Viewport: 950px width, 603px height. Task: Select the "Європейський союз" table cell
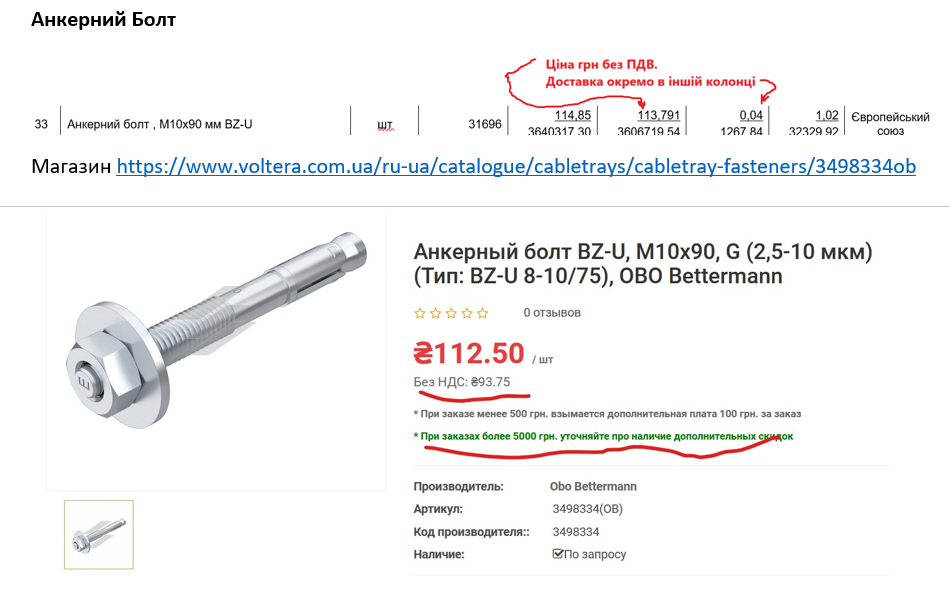(x=890, y=123)
